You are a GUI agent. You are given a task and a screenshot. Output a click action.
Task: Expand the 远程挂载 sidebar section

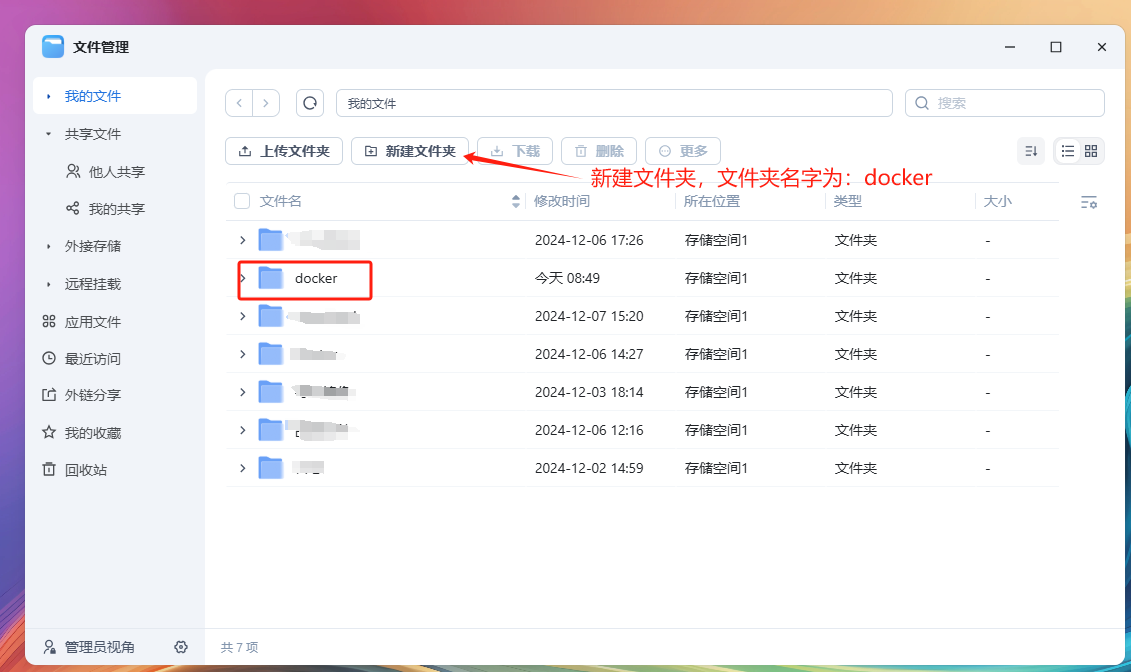coord(48,284)
